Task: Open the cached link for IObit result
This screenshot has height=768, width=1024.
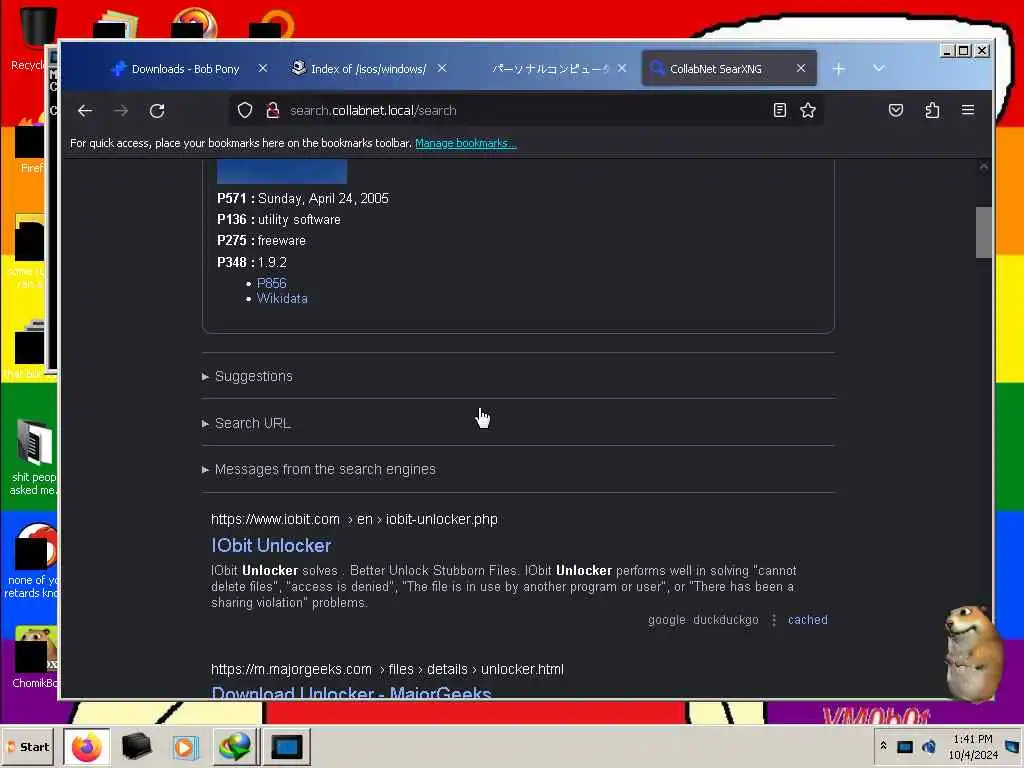Action: point(807,620)
